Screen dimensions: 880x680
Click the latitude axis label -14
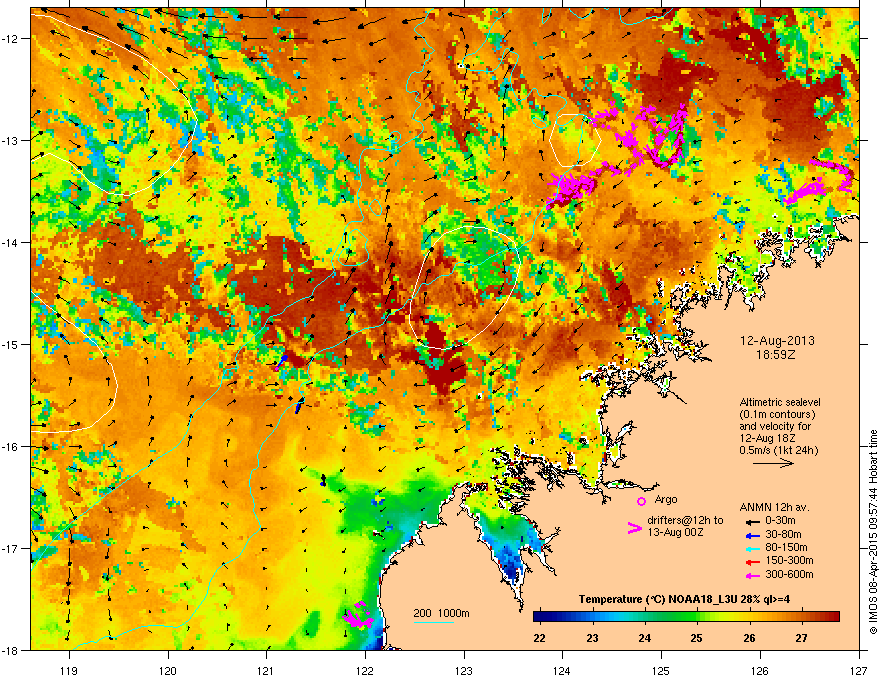11,242
